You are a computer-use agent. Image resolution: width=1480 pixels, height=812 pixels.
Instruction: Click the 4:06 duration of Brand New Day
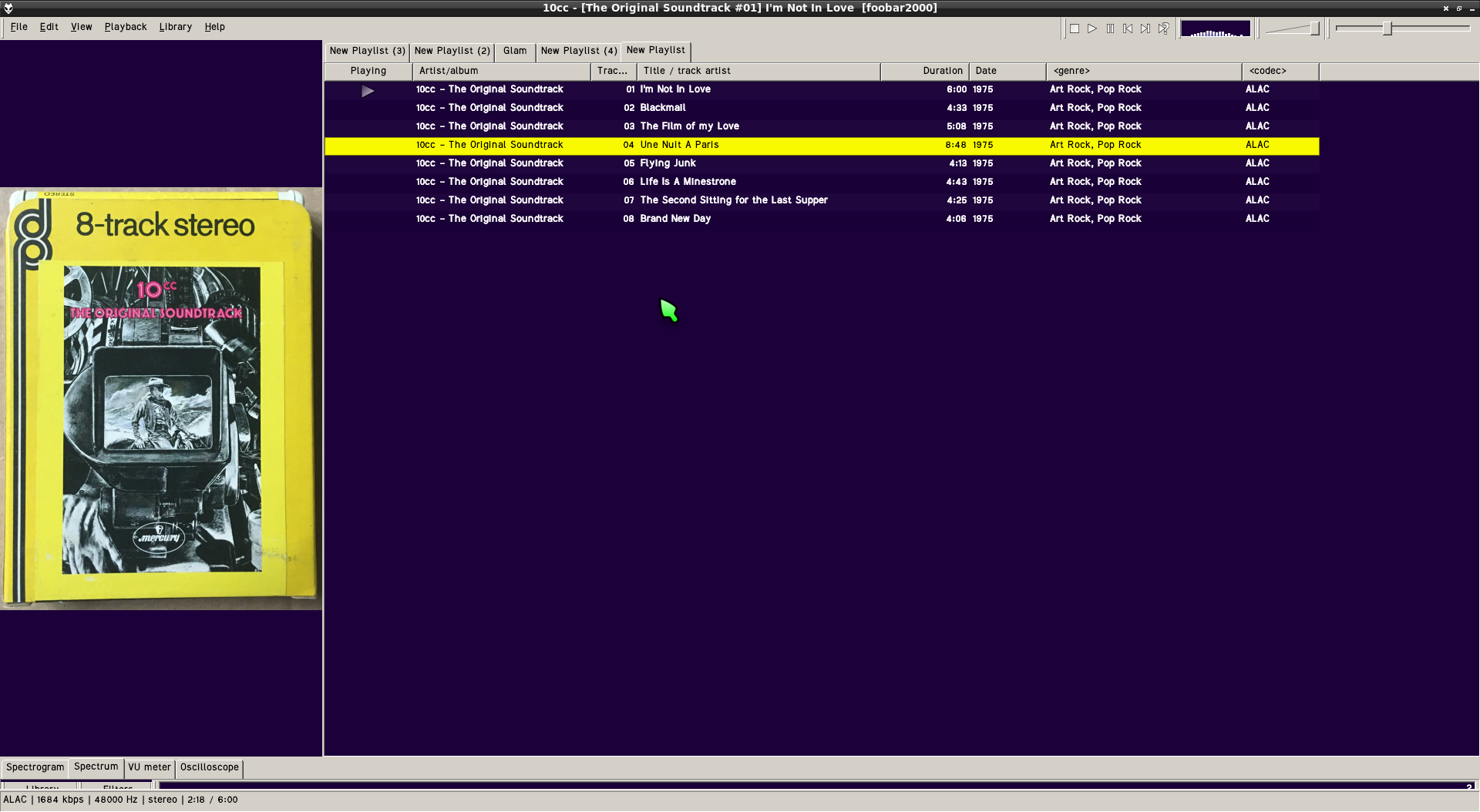956,219
